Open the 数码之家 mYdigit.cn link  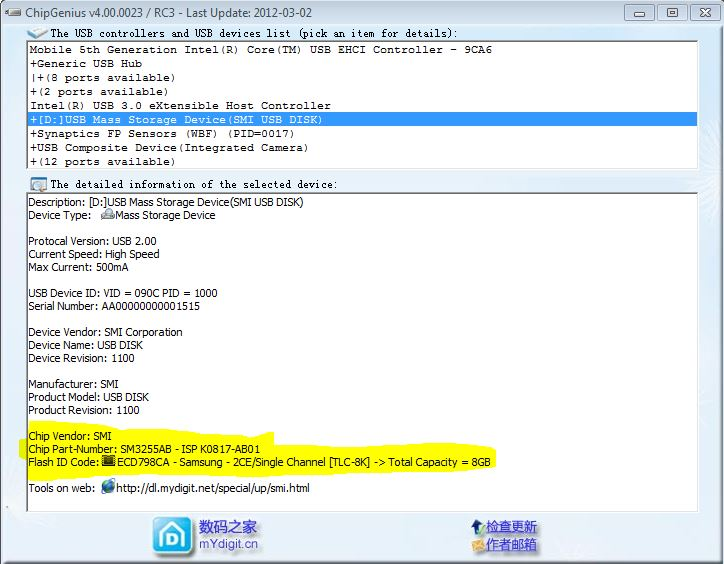click(228, 535)
